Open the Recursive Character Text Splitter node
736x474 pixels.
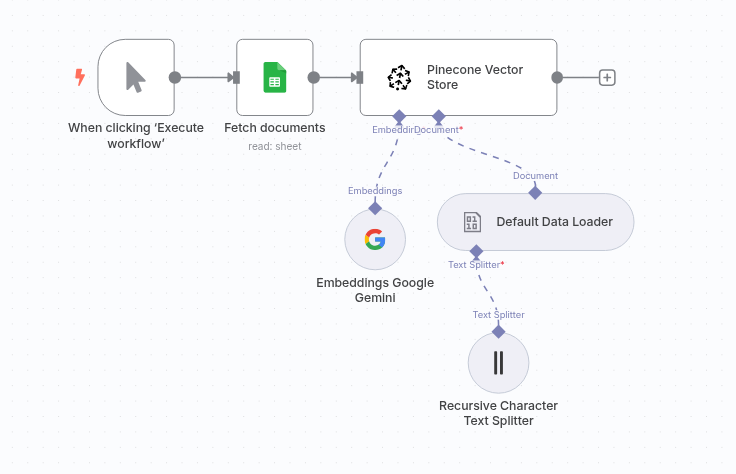(498, 363)
